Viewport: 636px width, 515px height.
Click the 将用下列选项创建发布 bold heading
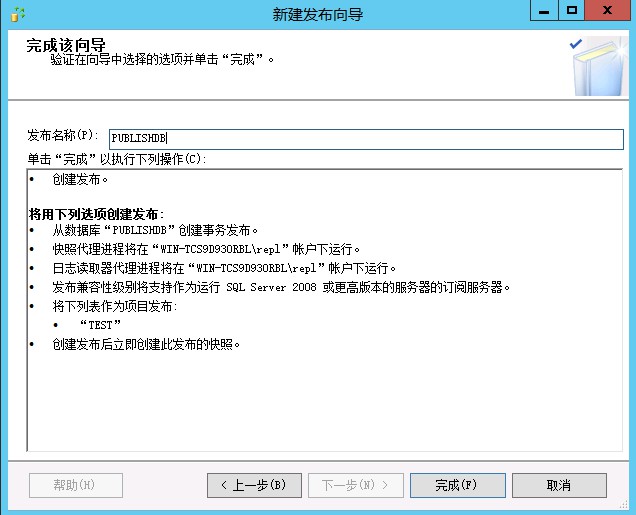(x=96, y=214)
